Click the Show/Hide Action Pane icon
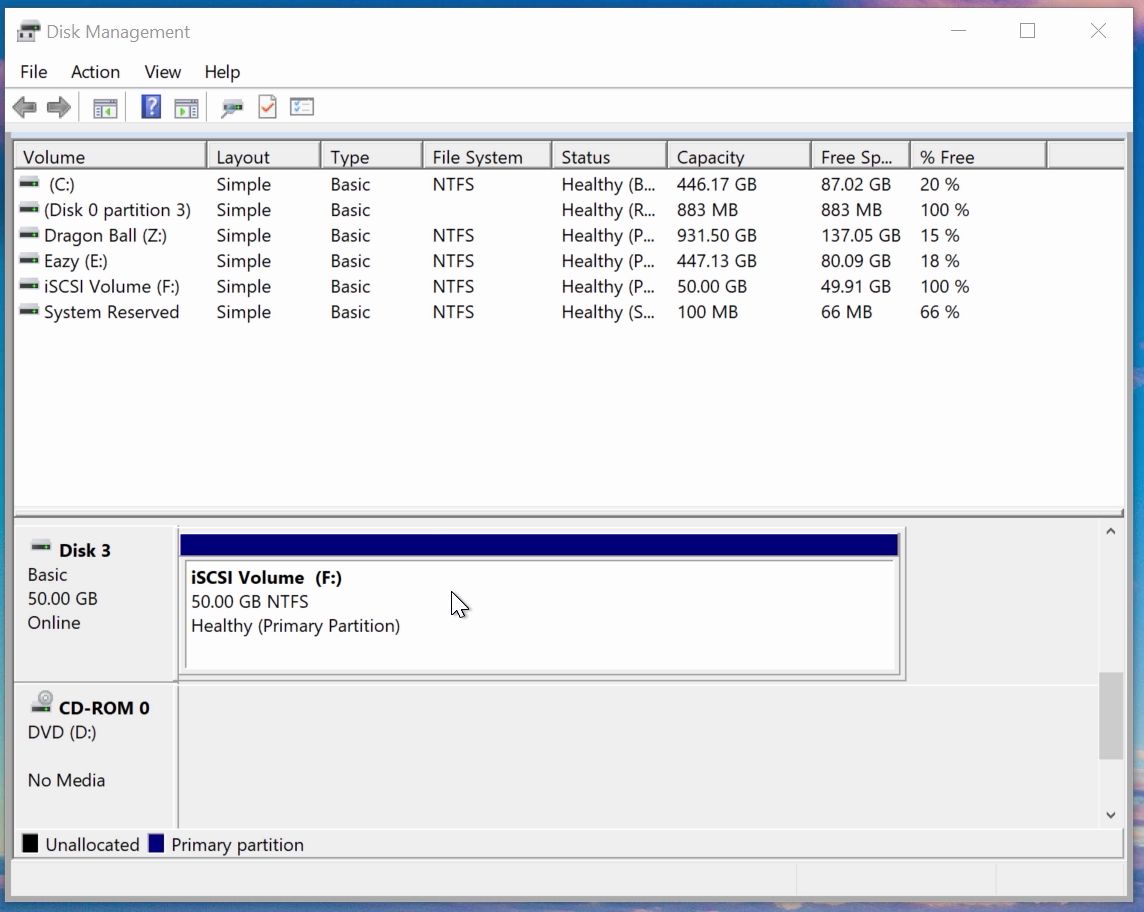Screen dimensions: 1144x912 click(x=186, y=107)
